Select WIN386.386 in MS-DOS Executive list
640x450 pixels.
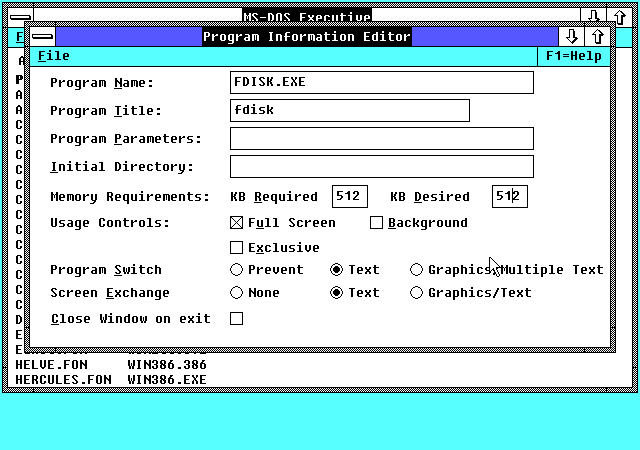[167, 365]
